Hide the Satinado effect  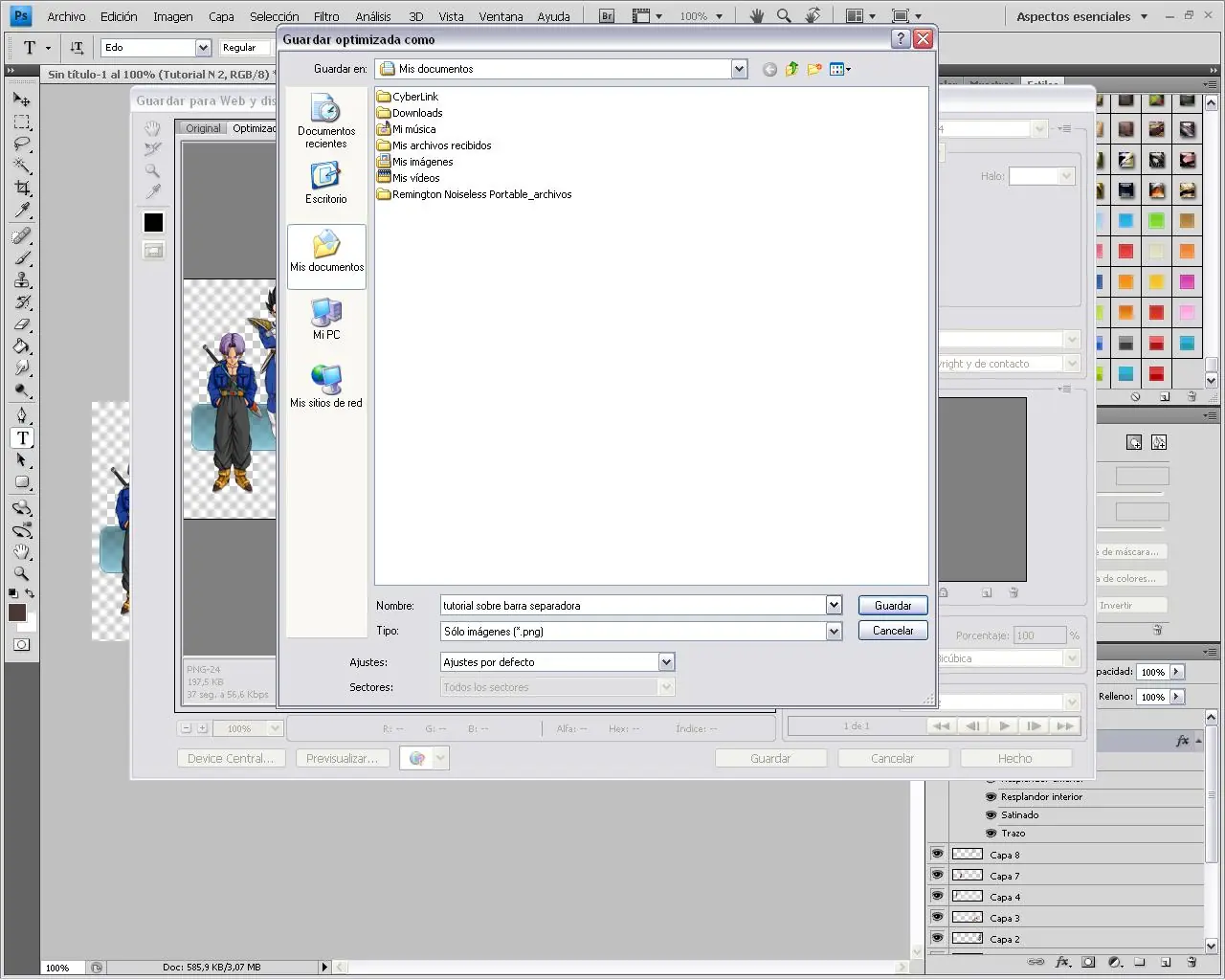tap(991, 814)
